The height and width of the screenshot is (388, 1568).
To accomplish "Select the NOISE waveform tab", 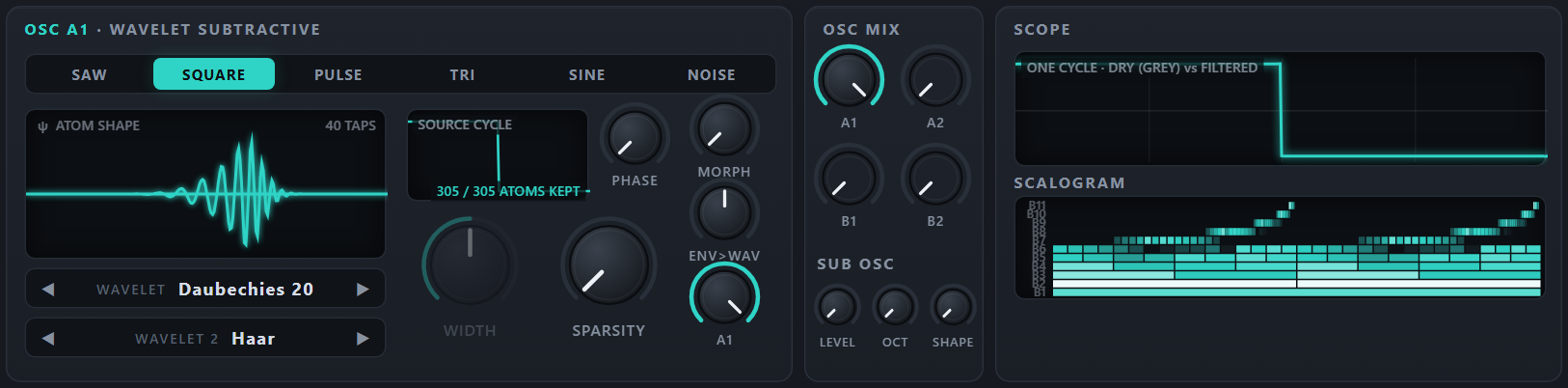I will pyautogui.click(x=712, y=74).
